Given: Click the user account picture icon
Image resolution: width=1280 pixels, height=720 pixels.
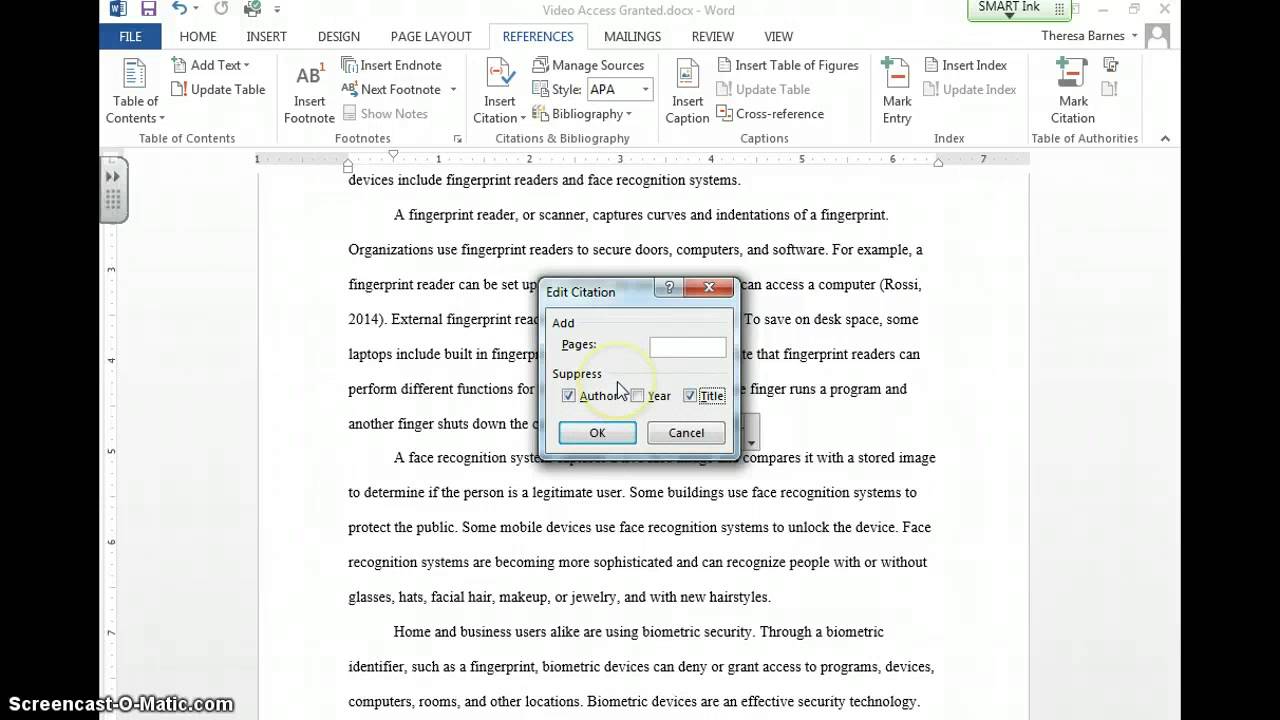Looking at the screenshot, I should 1157,36.
